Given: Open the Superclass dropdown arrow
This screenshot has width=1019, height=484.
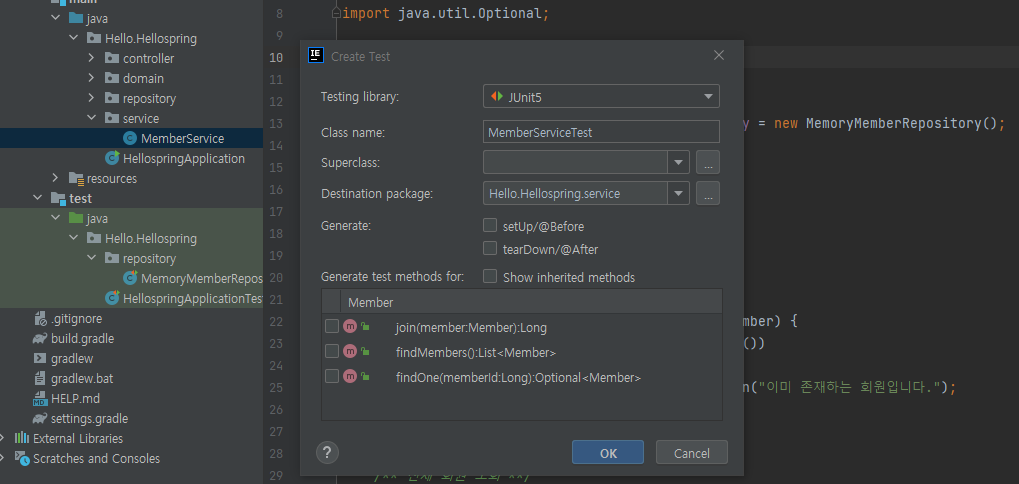Looking at the screenshot, I should tap(678, 162).
